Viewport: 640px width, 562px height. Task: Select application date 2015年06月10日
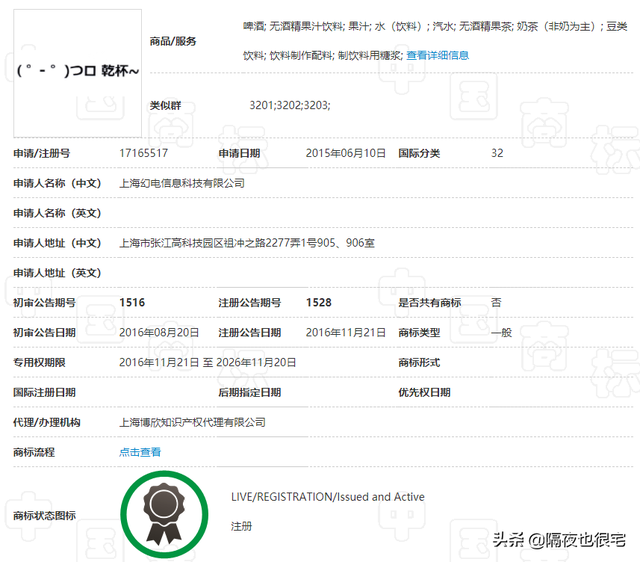click(x=346, y=153)
